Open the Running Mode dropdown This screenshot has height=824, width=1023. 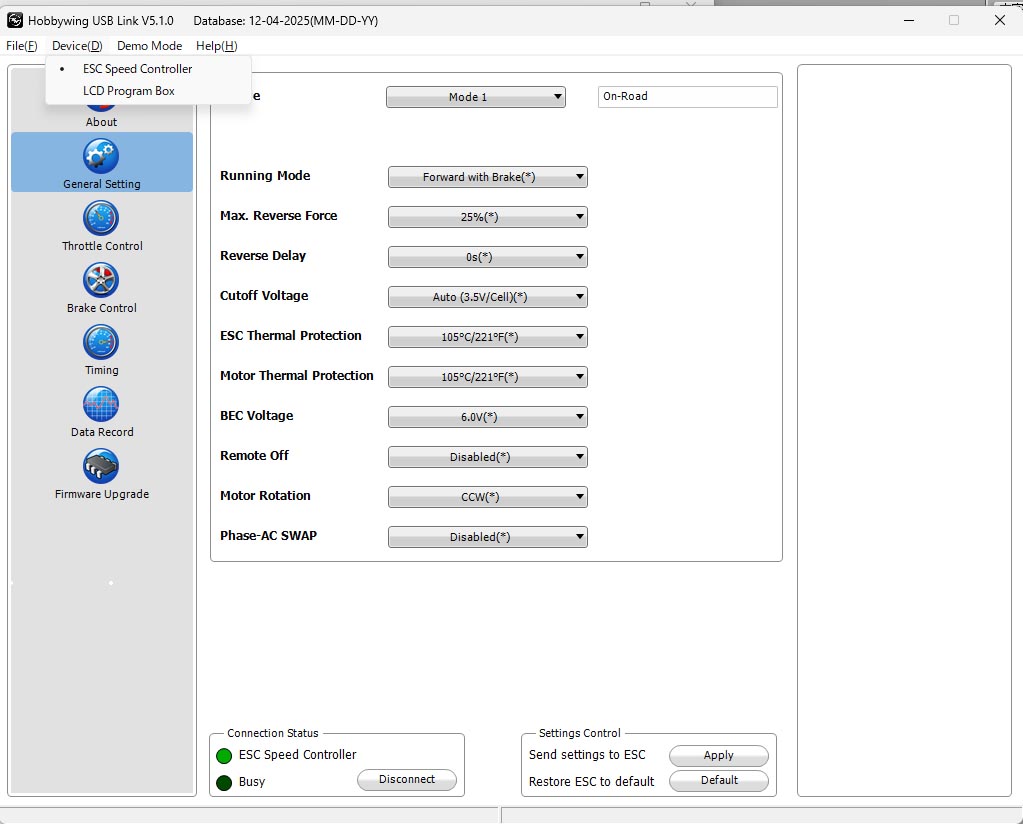point(487,177)
